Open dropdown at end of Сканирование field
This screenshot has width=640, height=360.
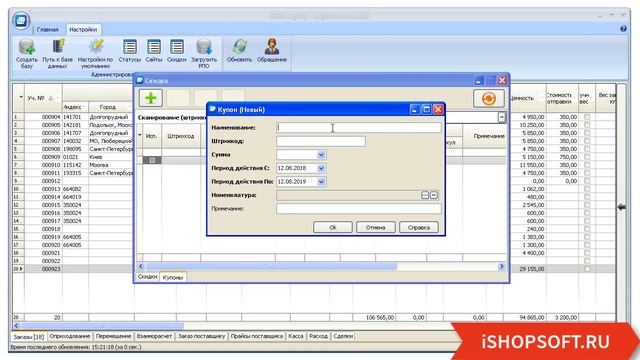point(501,118)
